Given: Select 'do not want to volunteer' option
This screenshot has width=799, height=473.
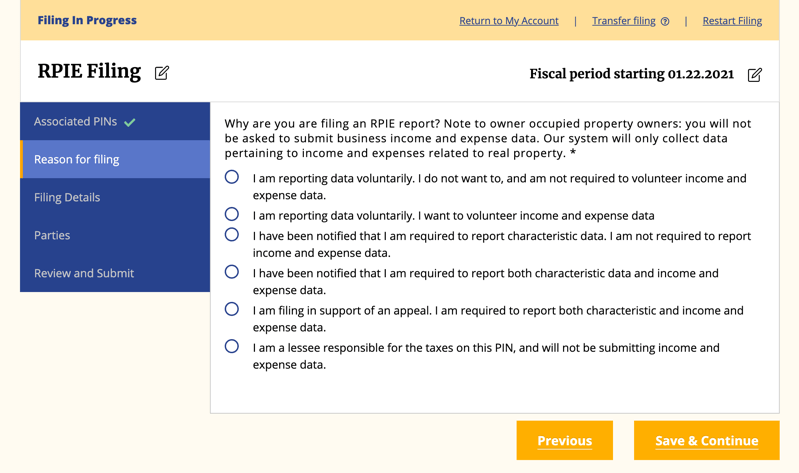Looking at the screenshot, I should pos(232,177).
